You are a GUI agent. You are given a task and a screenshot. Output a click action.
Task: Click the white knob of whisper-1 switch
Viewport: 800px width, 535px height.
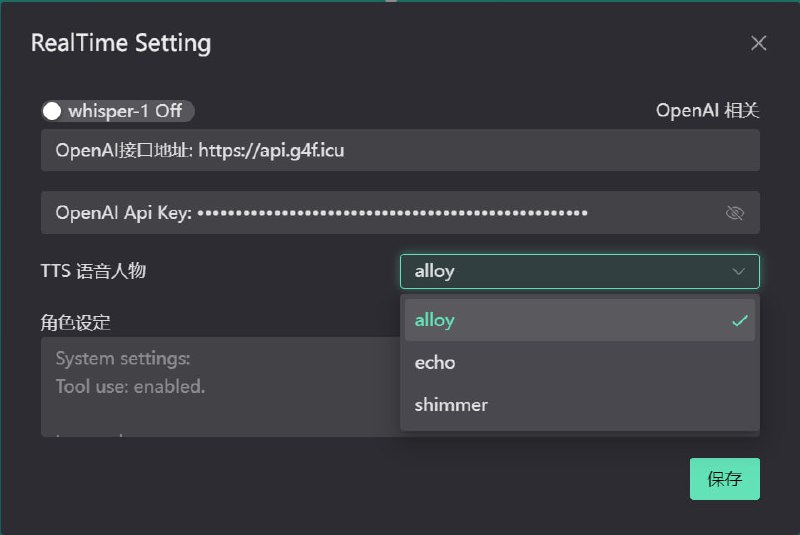(x=52, y=111)
